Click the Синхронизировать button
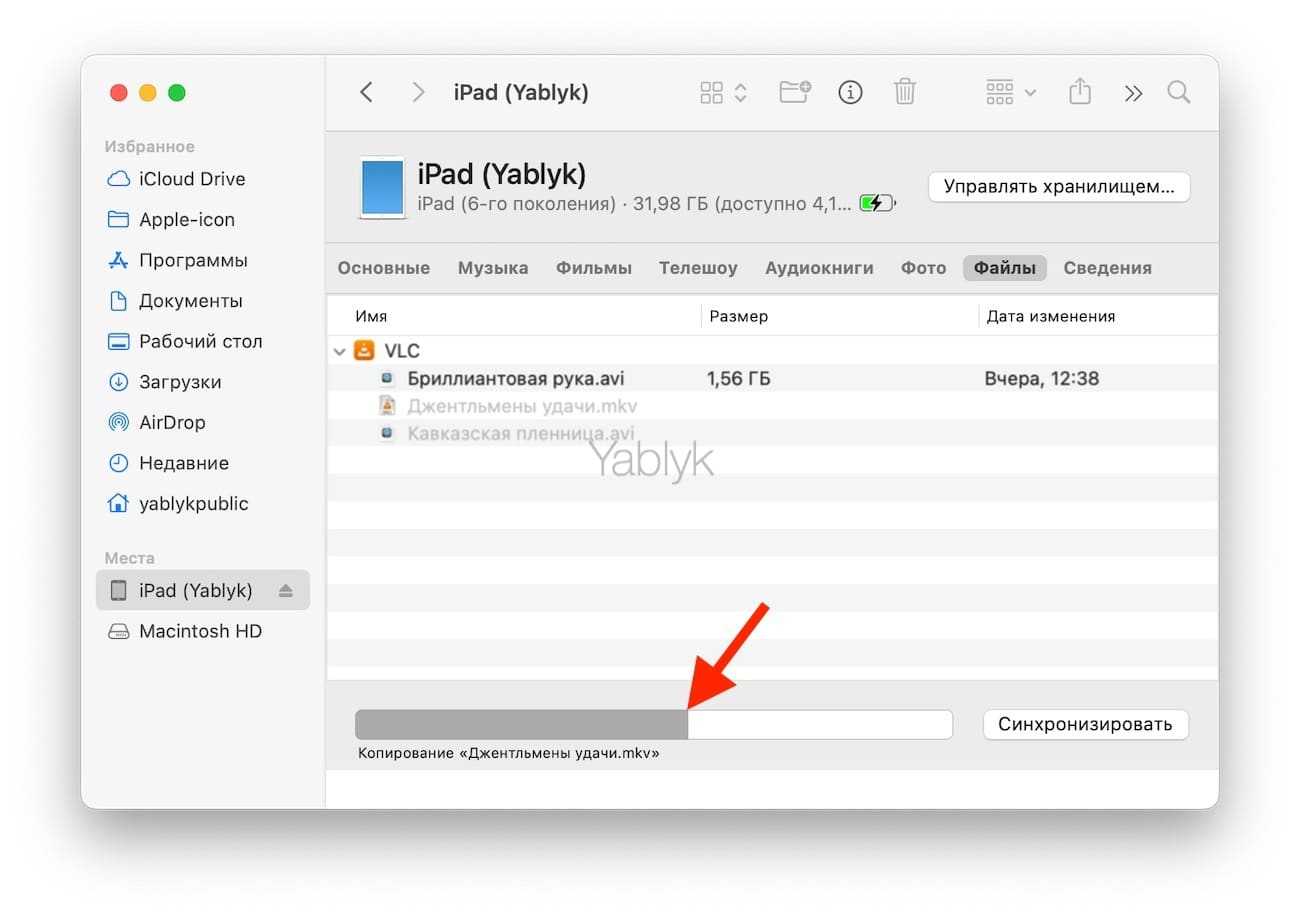The image size is (1300, 916). pos(1085,724)
